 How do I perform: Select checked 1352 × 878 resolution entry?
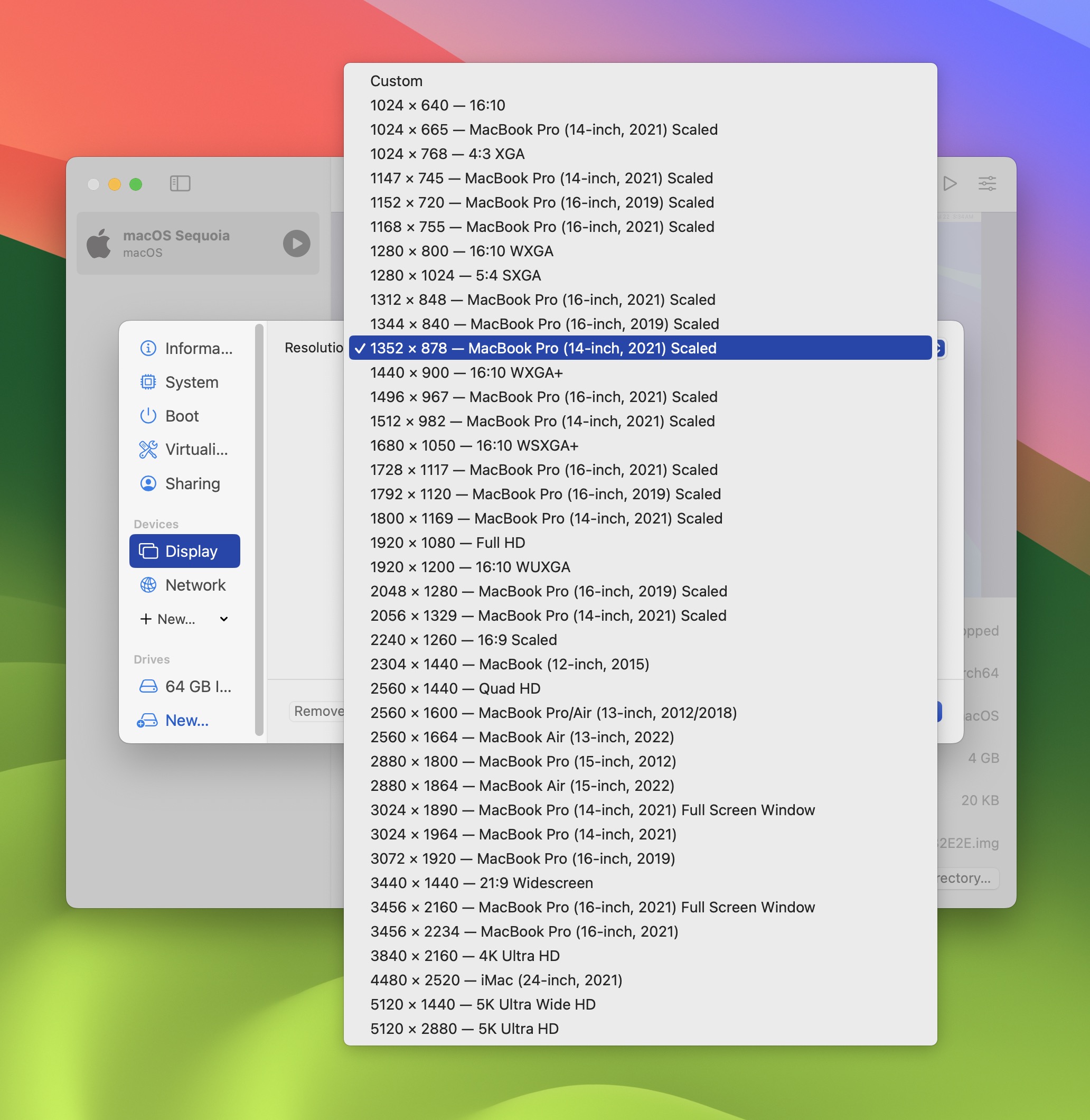640,348
